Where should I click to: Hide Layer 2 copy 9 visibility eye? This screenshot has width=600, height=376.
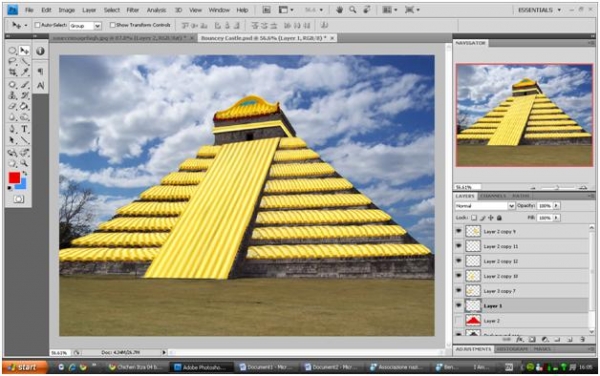(x=458, y=231)
